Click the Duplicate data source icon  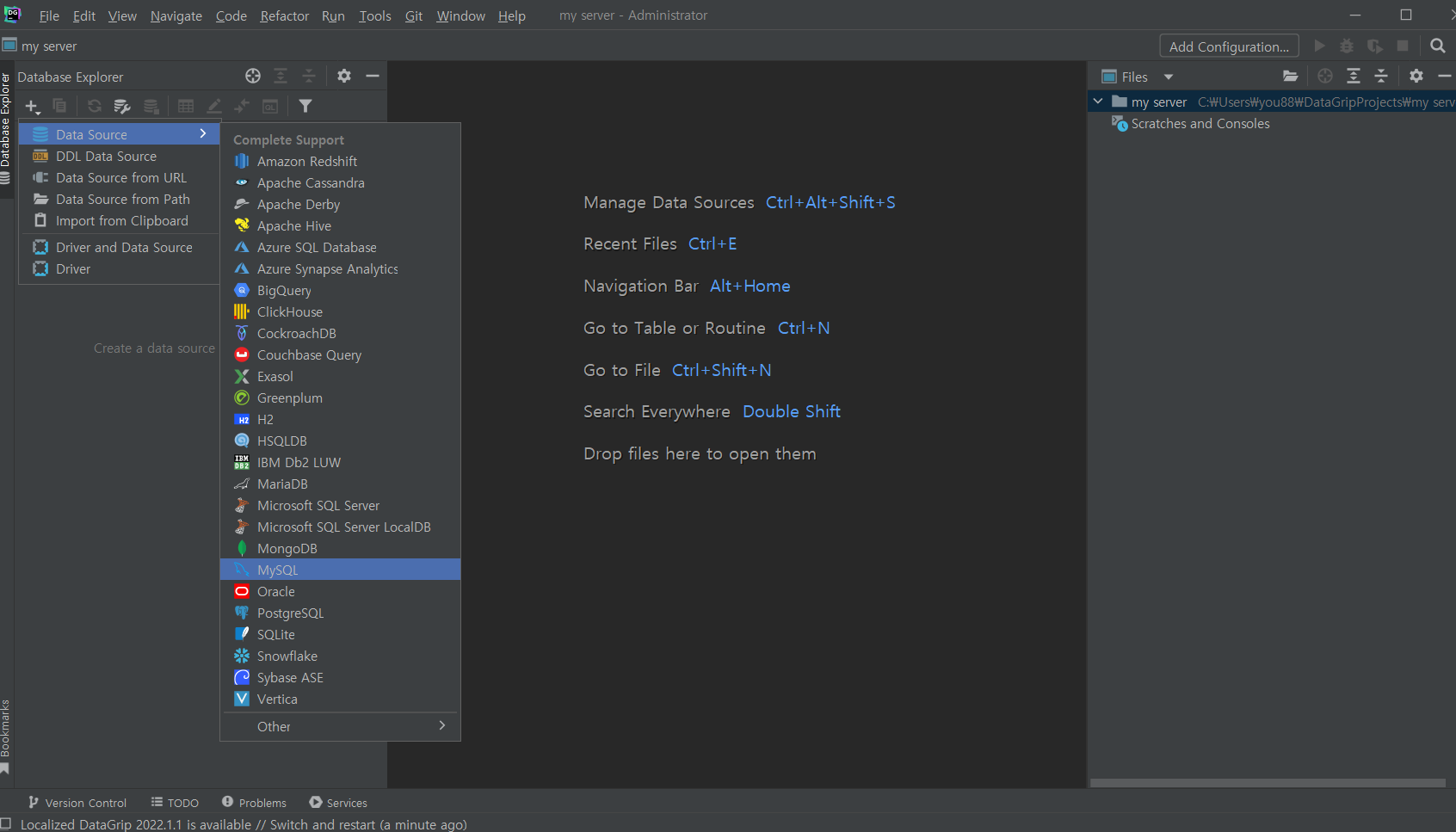click(59, 106)
